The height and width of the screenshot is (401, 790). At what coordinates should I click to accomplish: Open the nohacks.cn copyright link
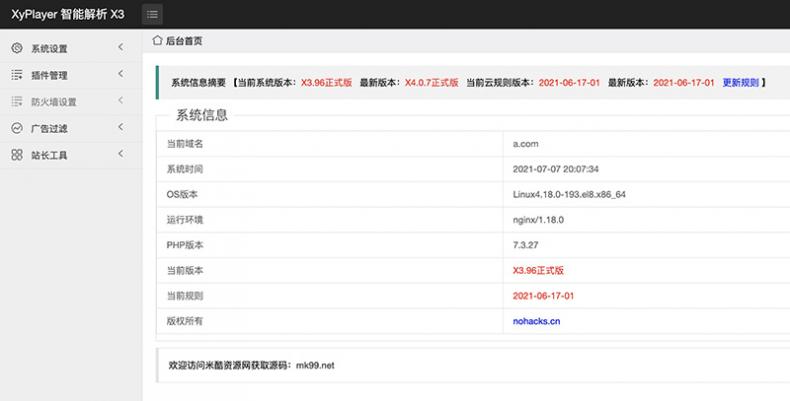[x=536, y=321]
